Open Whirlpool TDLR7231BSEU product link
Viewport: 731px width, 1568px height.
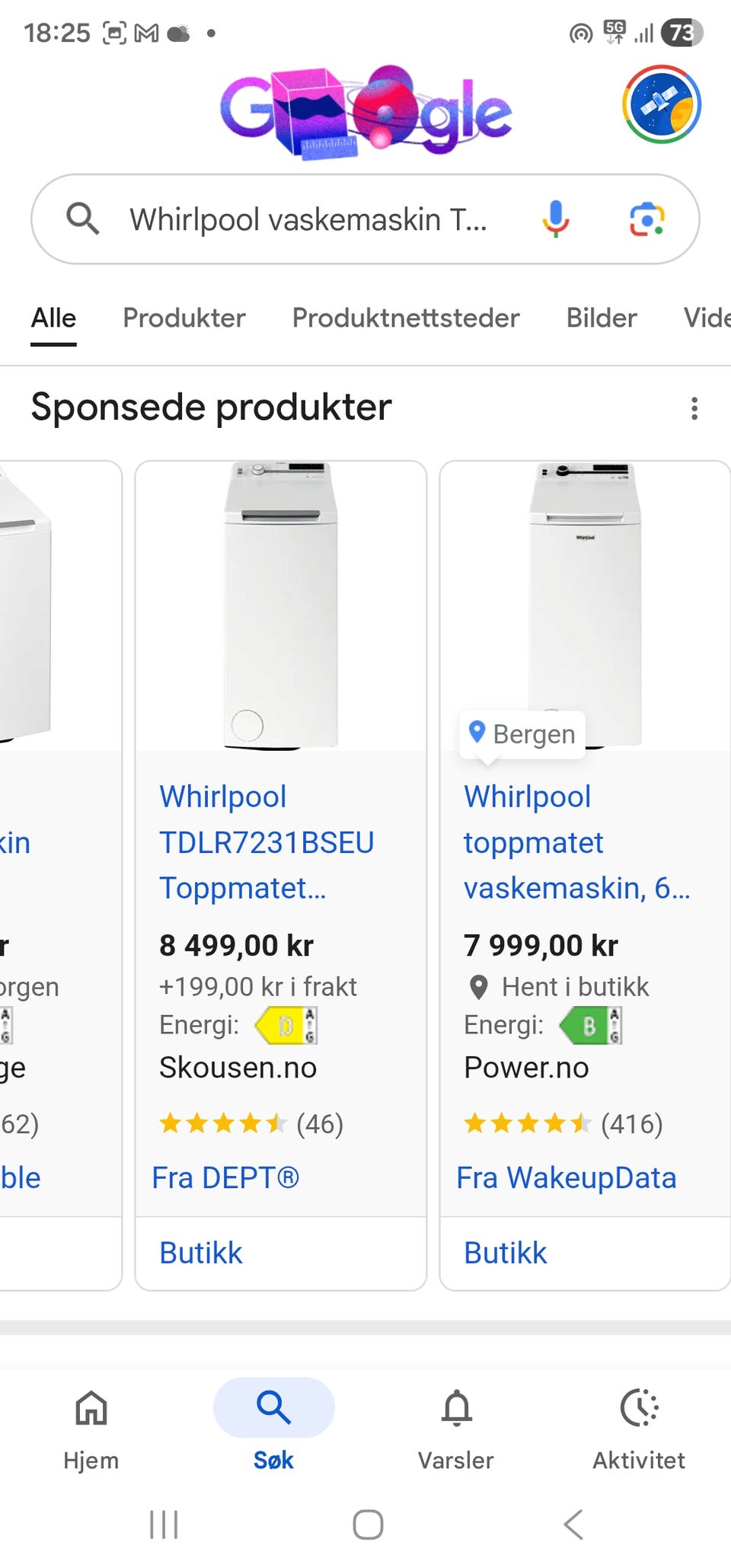click(267, 842)
